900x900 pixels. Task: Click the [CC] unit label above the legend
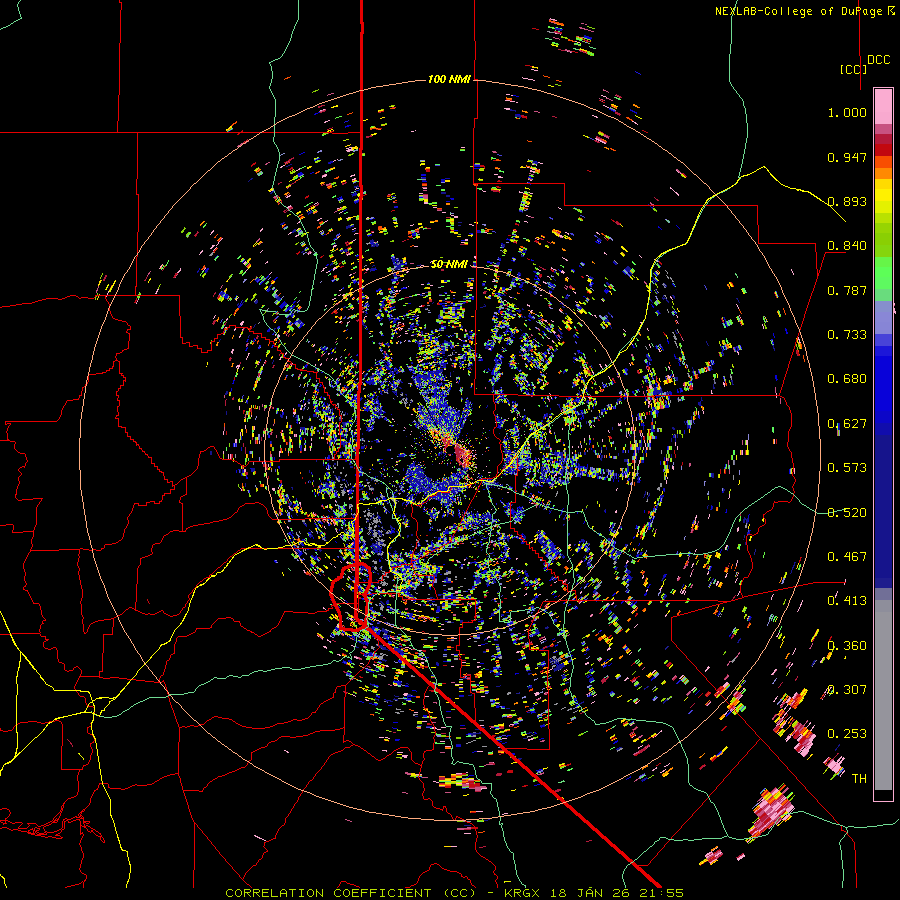coord(853,69)
